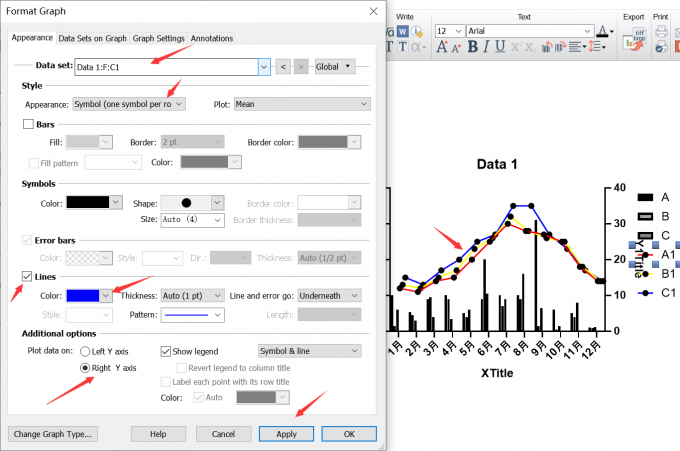The width and height of the screenshot is (680, 451).
Task: Click the increase font size icon
Action: (441, 47)
